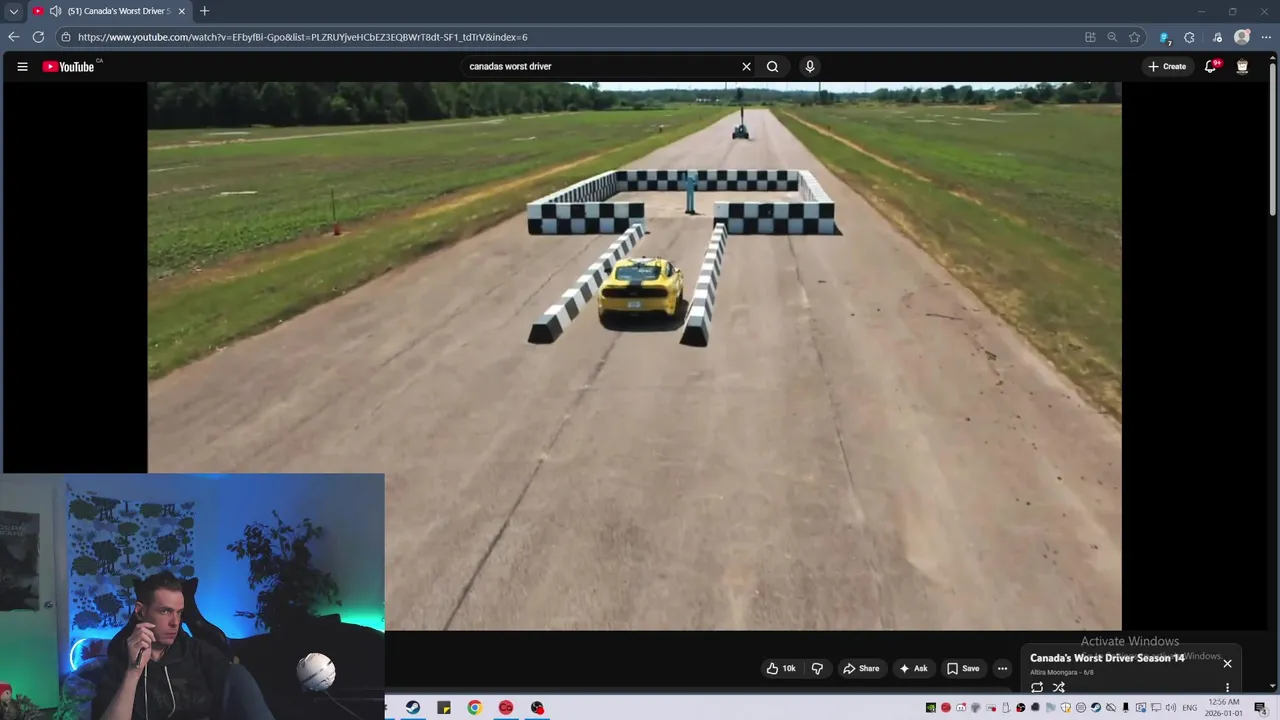The height and width of the screenshot is (720, 1280).
Task: Save the video to a playlist
Action: 963,668
